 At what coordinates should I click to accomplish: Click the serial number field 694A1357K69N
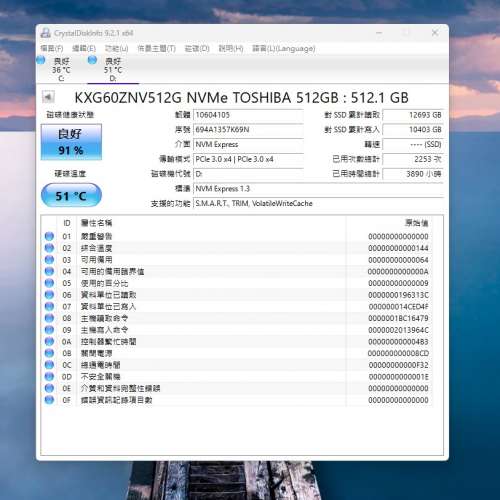(248, 130)
